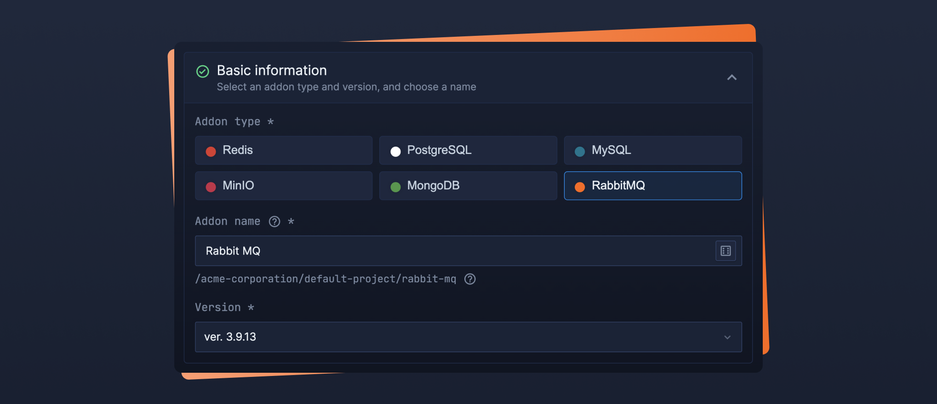The image size is (937, 404).
Task: Click the help icon beside Addon name
Action: point(274,222)
